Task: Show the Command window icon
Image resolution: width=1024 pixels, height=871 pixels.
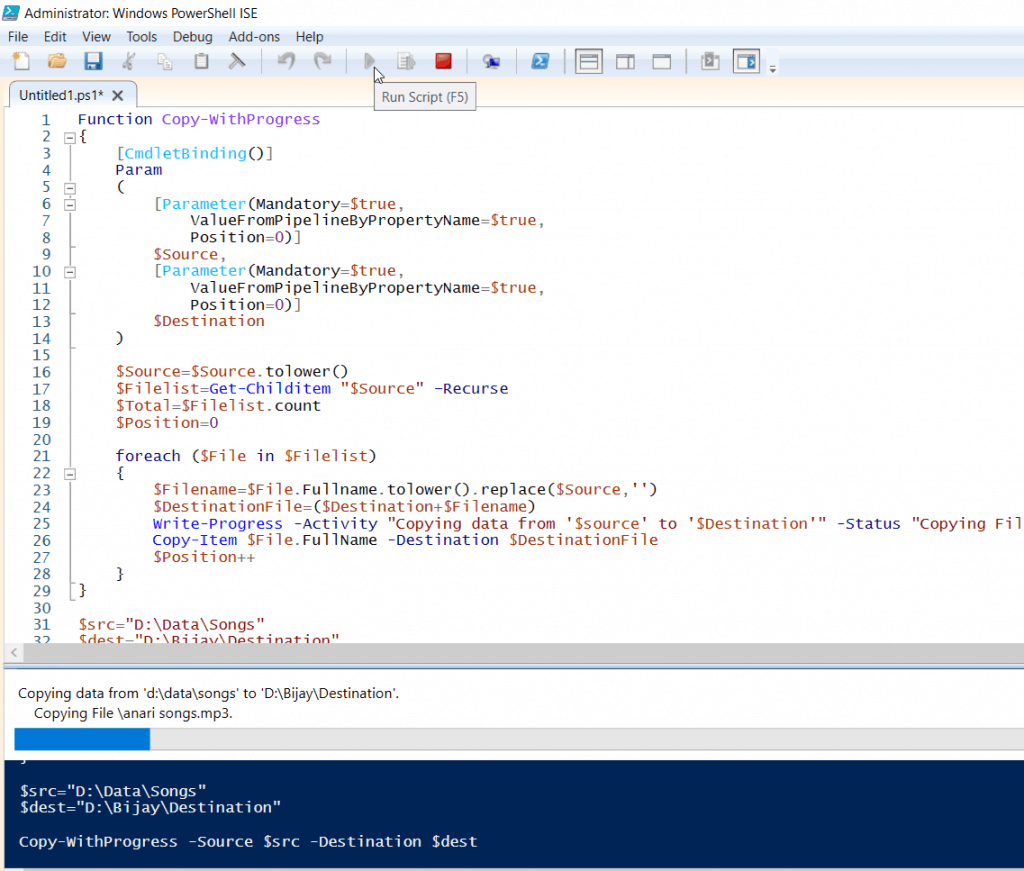Action: point(711,61)
